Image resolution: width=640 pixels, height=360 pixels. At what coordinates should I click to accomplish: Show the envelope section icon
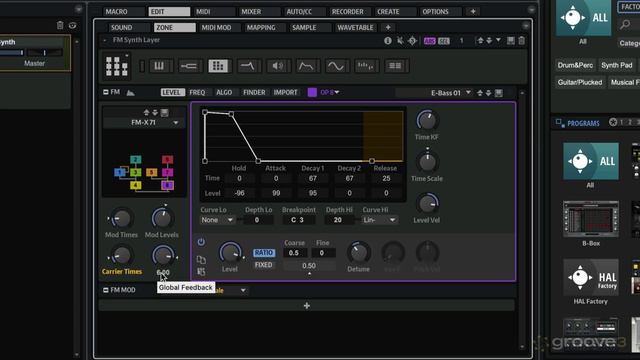tap(307, 66)
